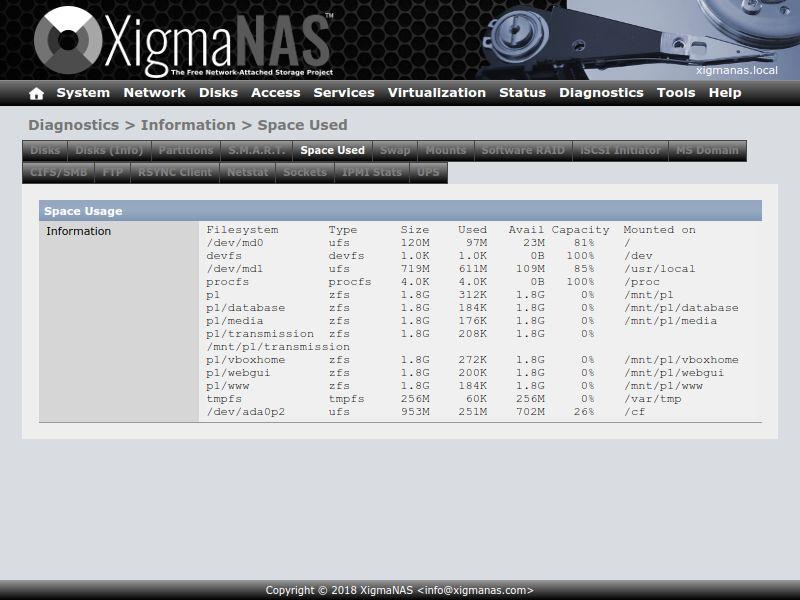Image resolution: width=800 pixels, height=600 pixels.
Task: Expand the Disks menu
Action: (x=218, y=93)
